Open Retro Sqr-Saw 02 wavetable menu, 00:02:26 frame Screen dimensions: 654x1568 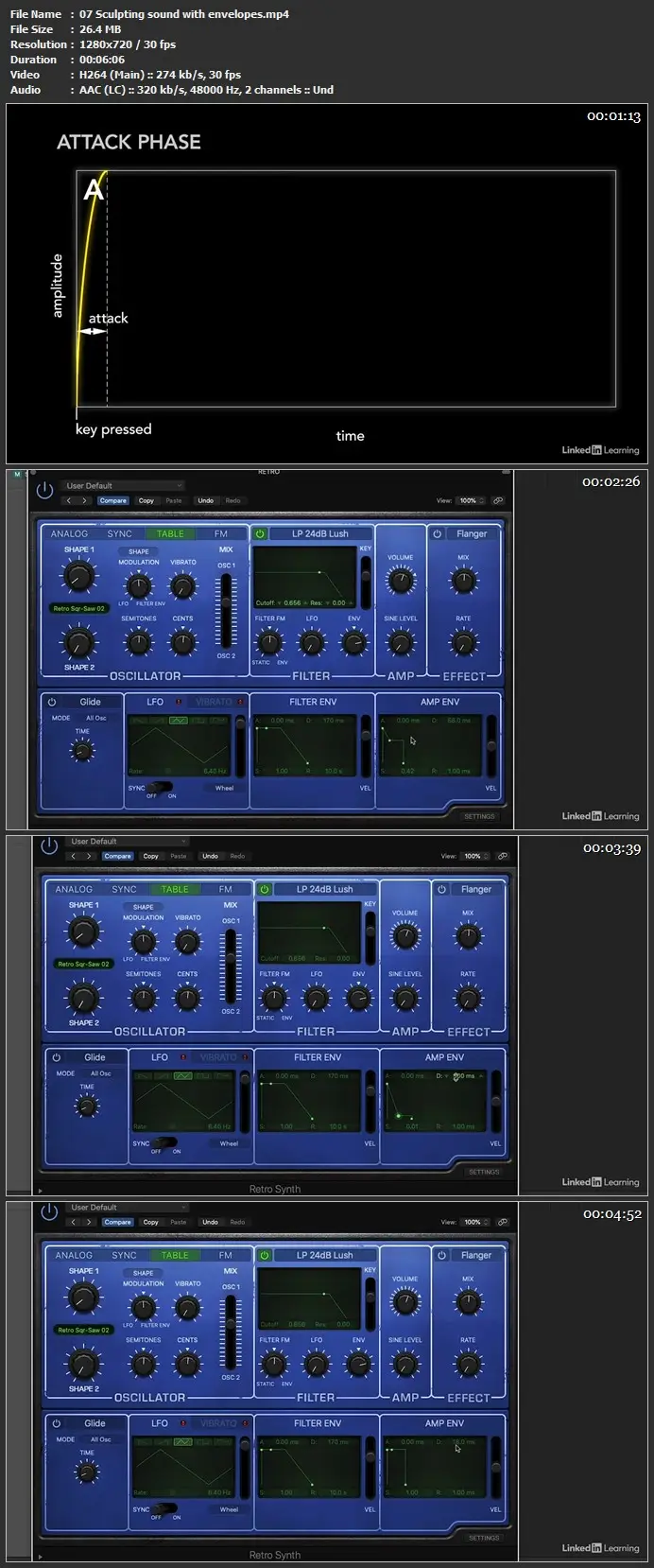point(78,608)
